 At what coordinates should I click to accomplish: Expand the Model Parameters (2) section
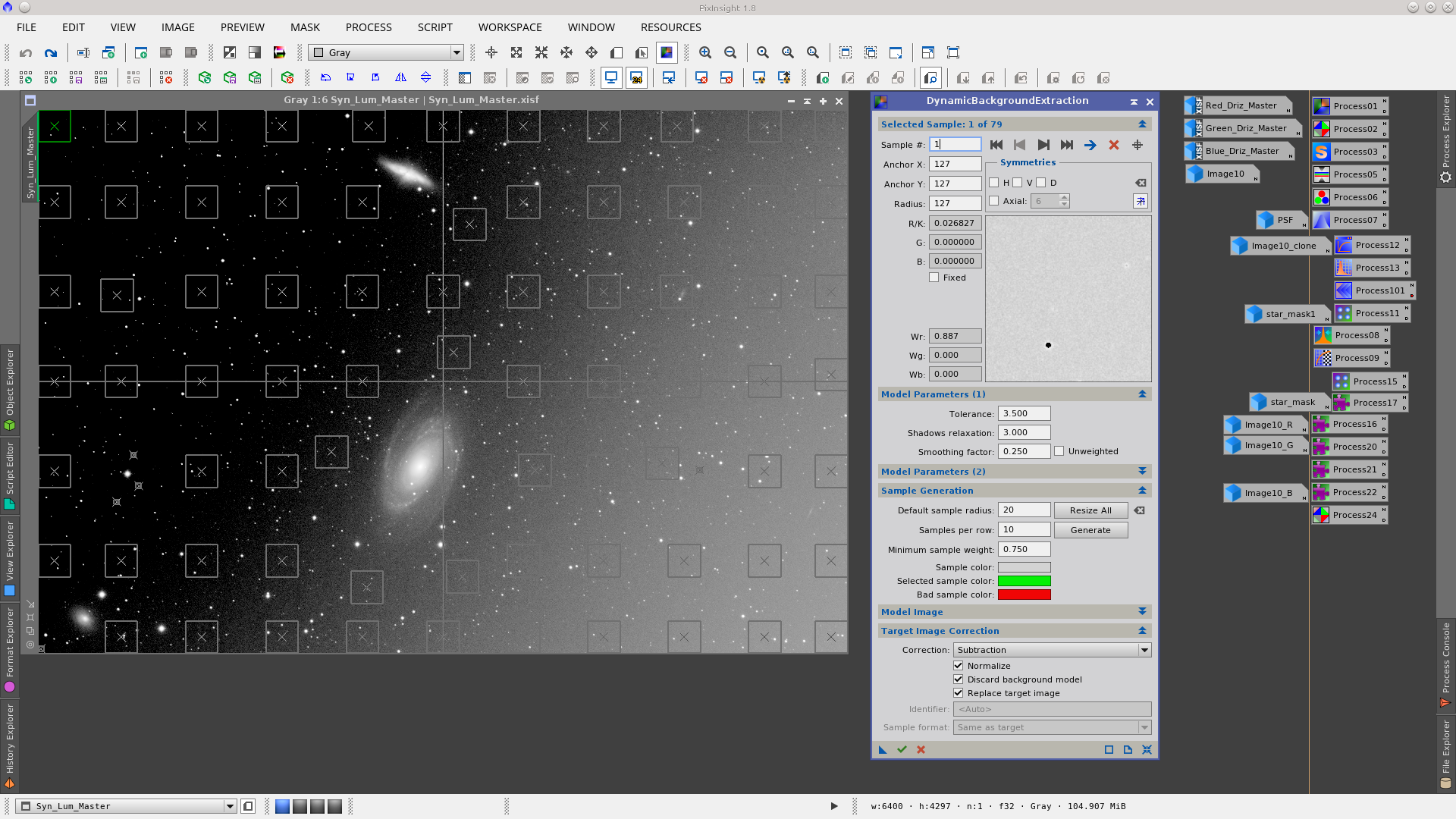point(1143,471)
